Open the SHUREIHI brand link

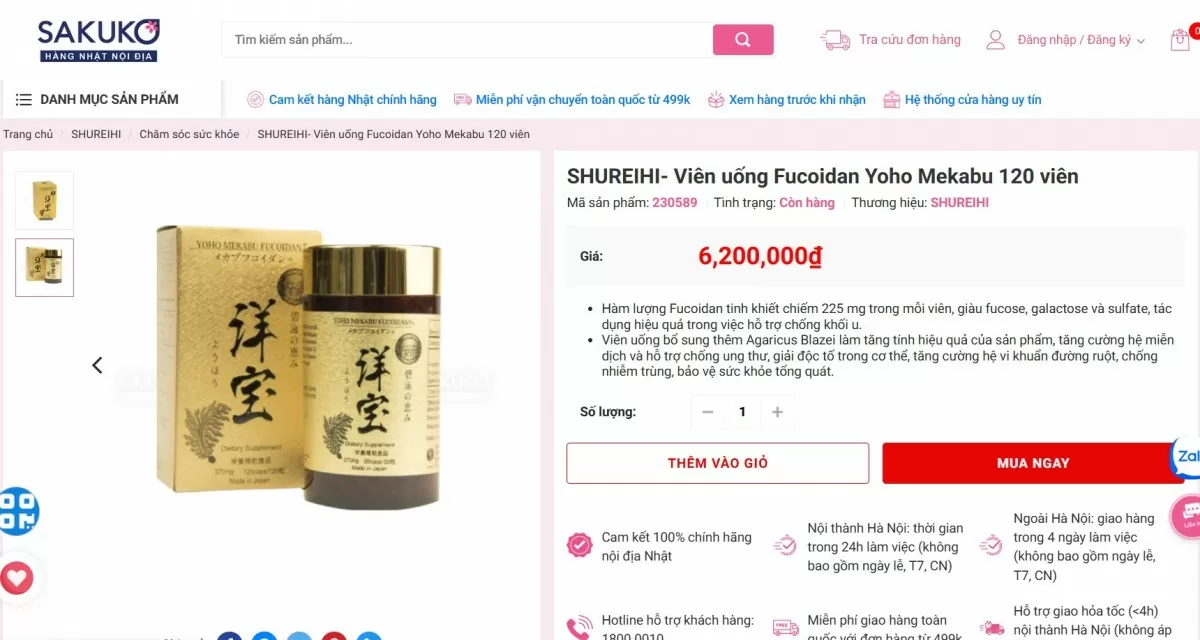click(x=960, y=202)
